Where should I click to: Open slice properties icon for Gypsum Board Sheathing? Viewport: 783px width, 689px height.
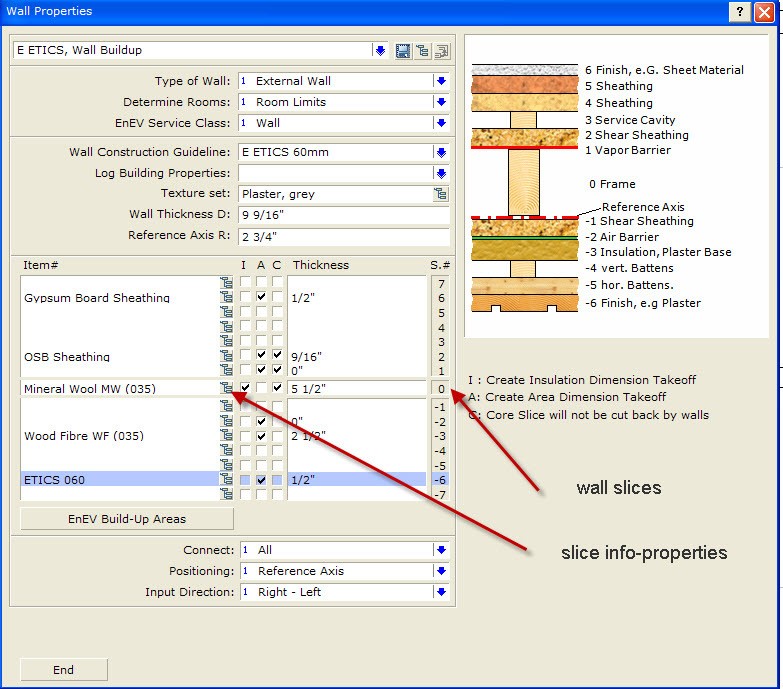[x=227, y=298]
